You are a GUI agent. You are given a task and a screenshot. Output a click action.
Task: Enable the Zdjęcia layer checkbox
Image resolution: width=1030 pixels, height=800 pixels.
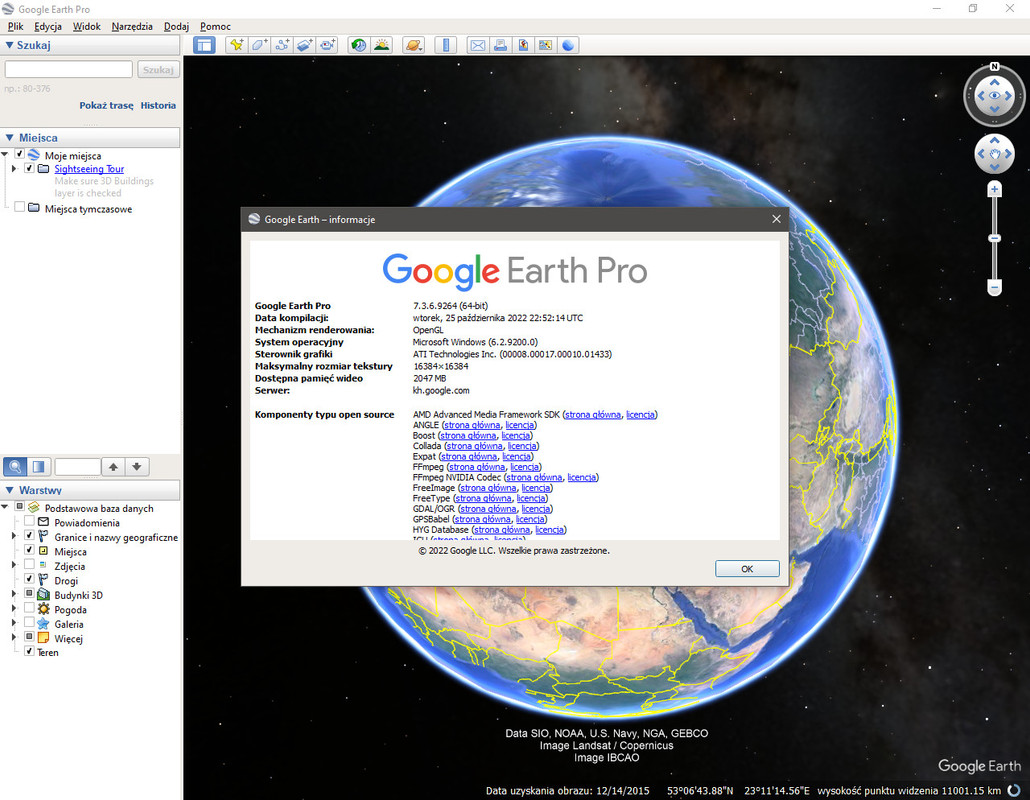(29, 565)
